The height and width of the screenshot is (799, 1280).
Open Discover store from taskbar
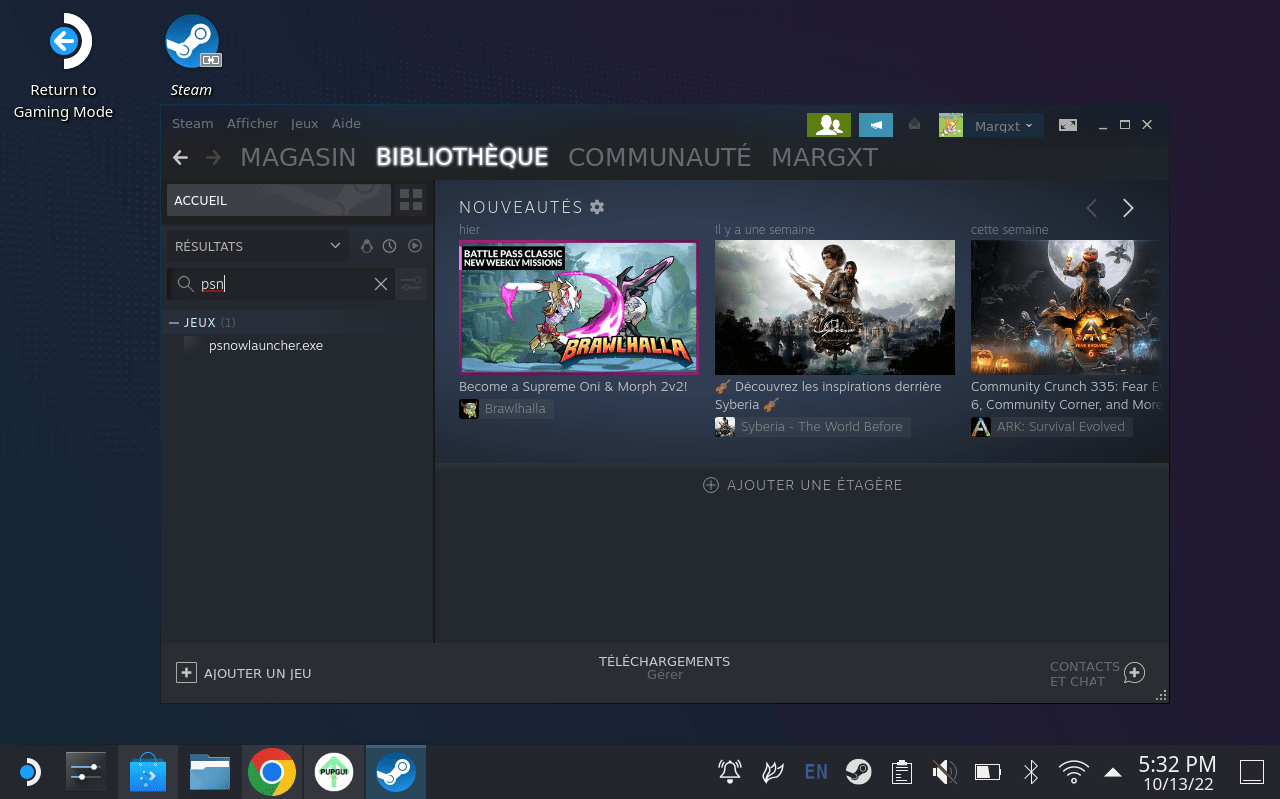[148, 772]
